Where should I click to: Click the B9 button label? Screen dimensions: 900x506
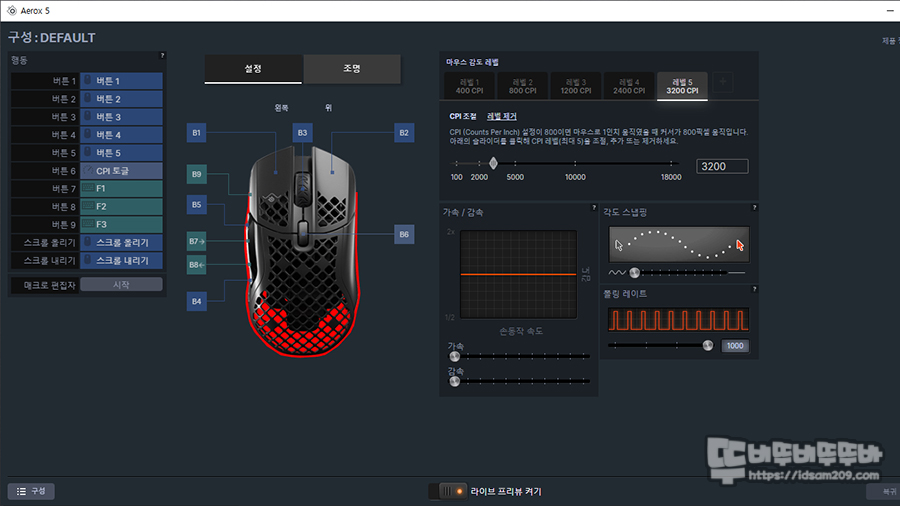click(196, 174)
